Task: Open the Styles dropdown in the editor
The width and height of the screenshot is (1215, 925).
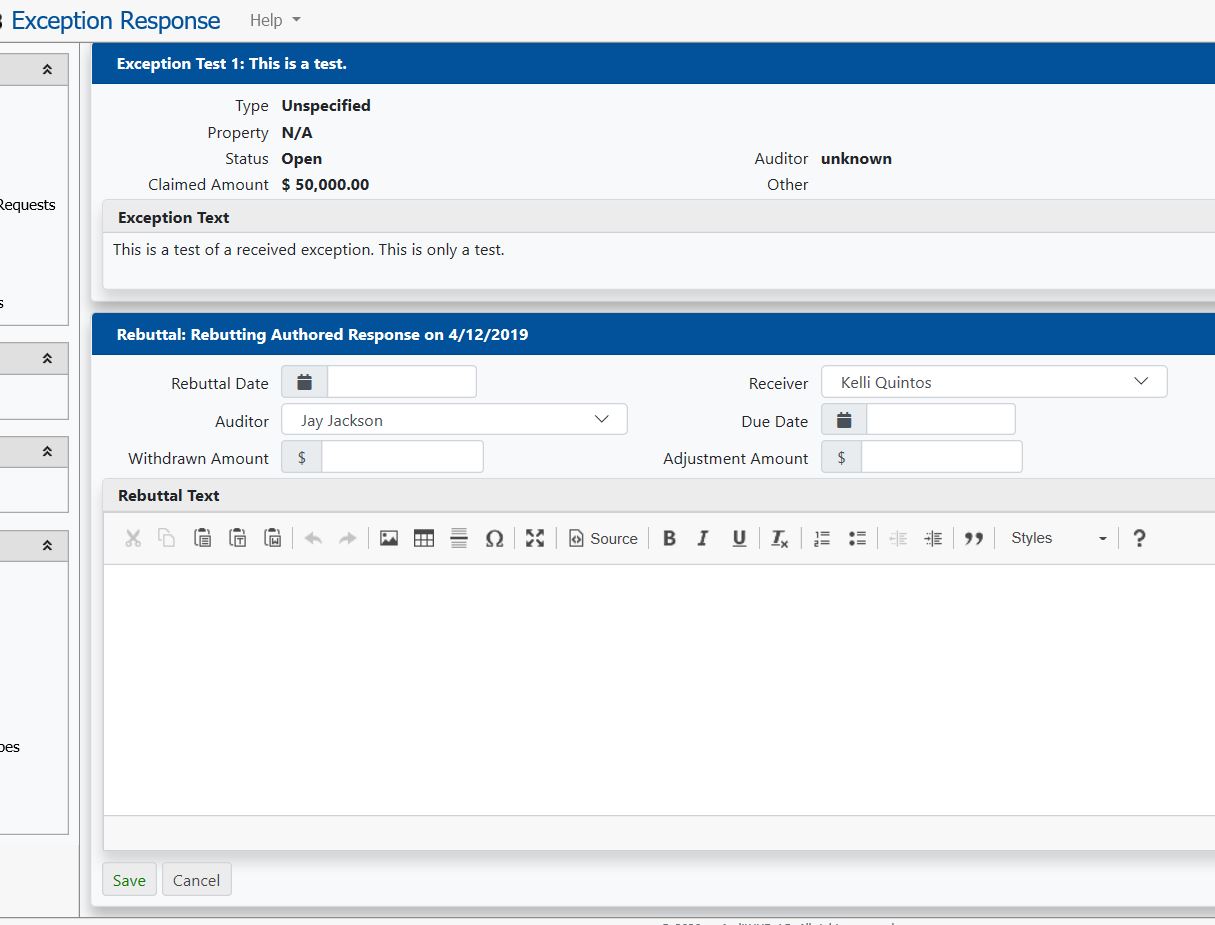Action: coord(1058,538)
